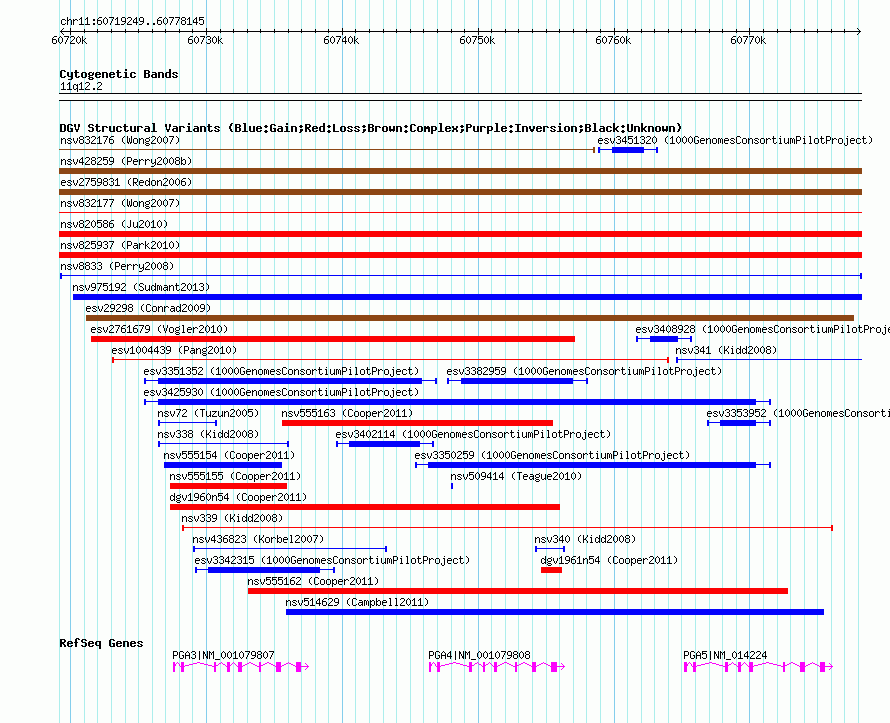This screenshot has height=723, width=890.
Task: Select the PGA4 magenta gene model
Action: [x=497, y=667]
